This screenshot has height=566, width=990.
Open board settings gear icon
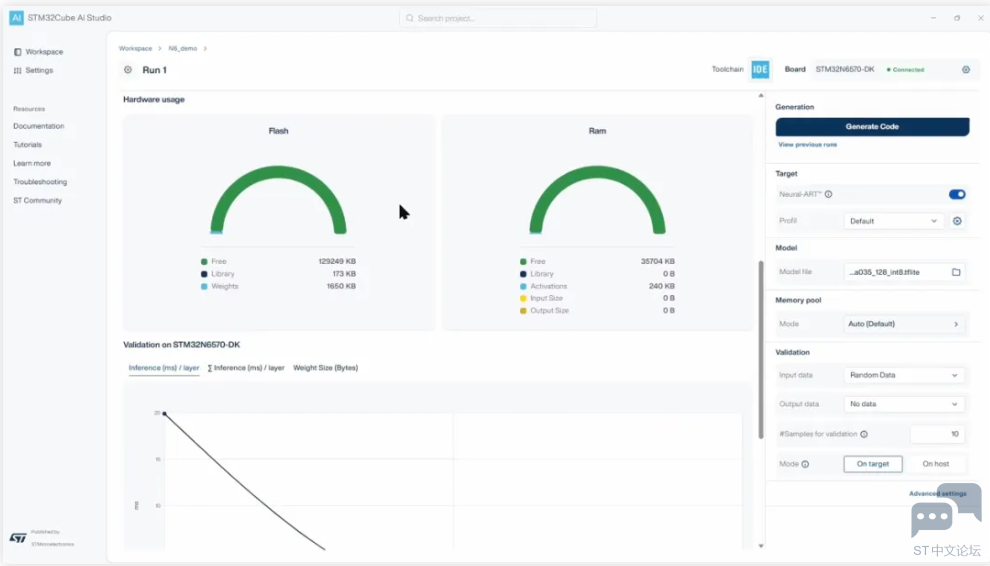click(966, 69)
